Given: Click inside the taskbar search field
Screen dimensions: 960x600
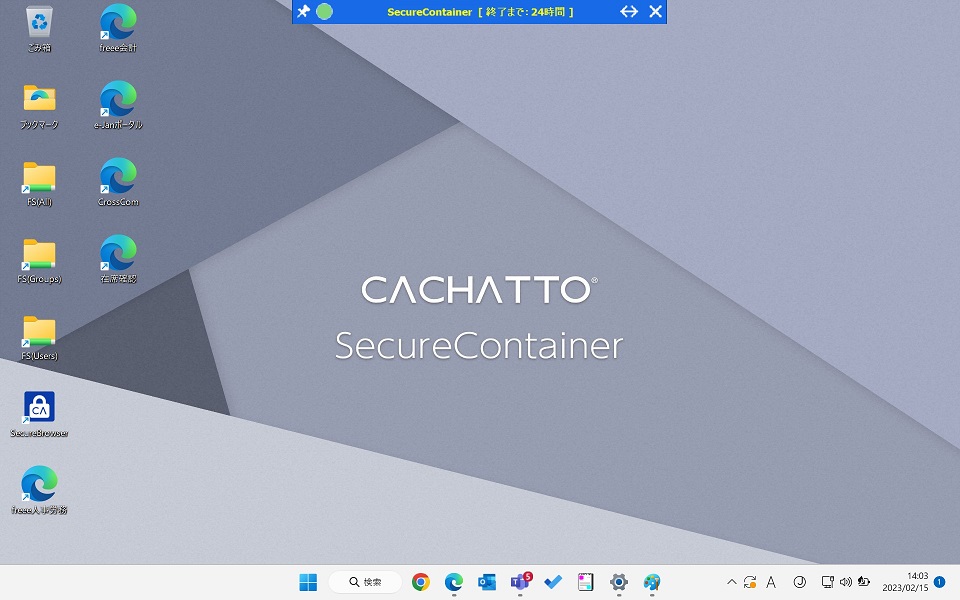Looking at the screenshot, I should [x=365, y=581].
